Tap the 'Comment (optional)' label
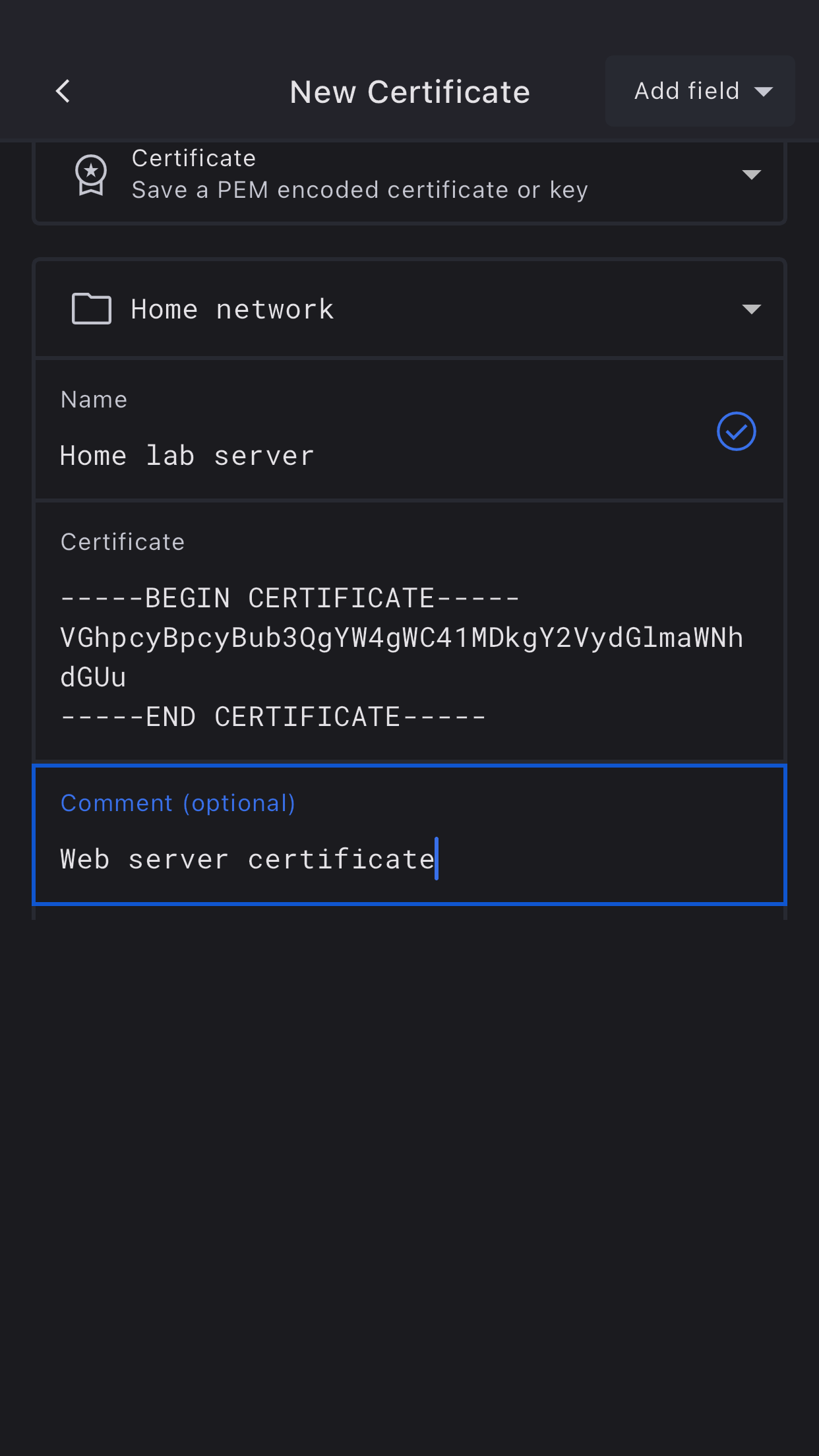 [178, 803]
